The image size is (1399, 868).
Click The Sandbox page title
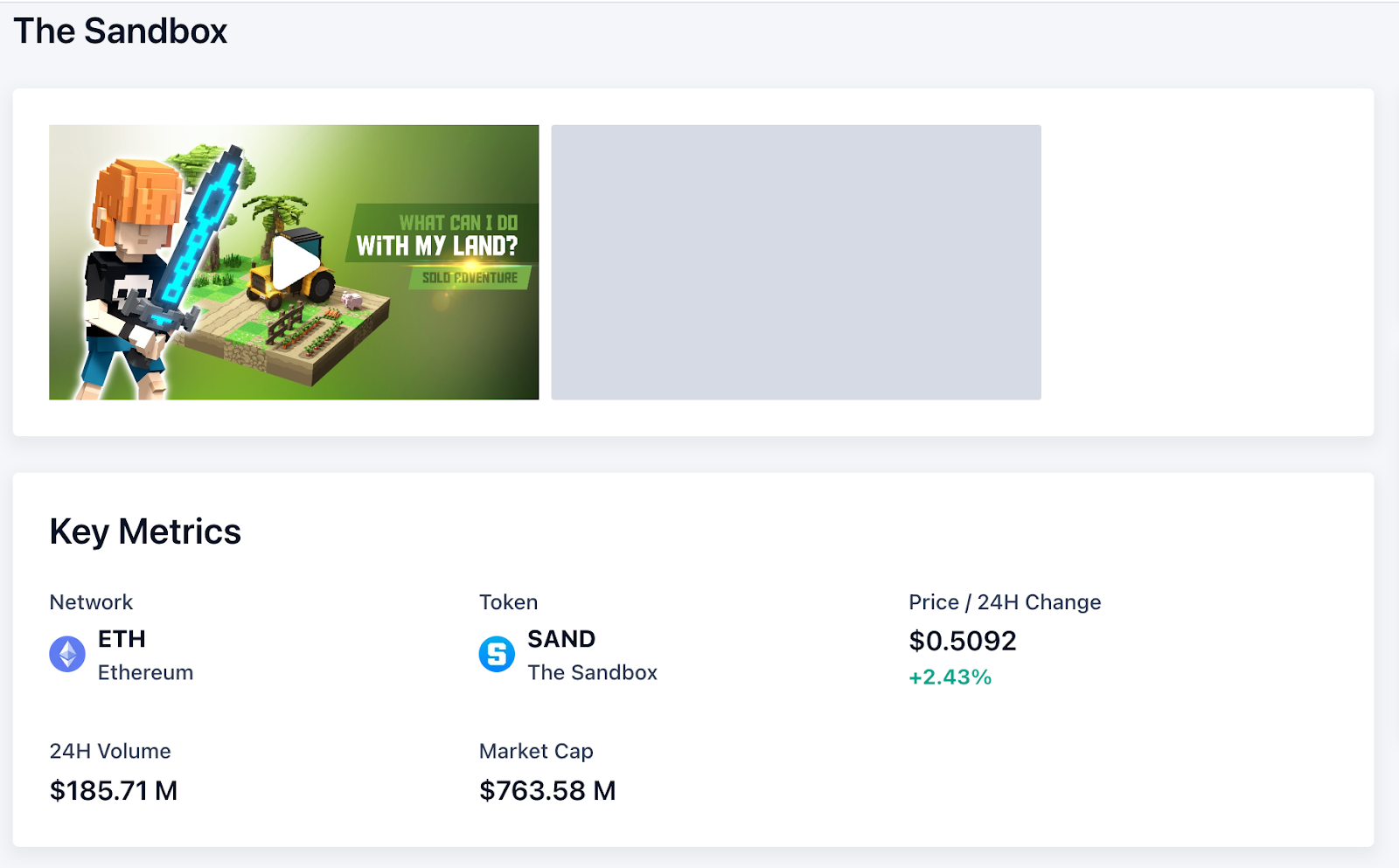coord(121,31)
